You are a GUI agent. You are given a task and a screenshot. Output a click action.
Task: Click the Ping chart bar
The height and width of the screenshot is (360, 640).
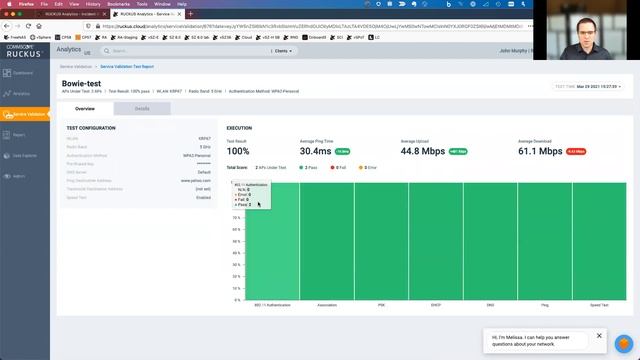click(x=545, y=241)
